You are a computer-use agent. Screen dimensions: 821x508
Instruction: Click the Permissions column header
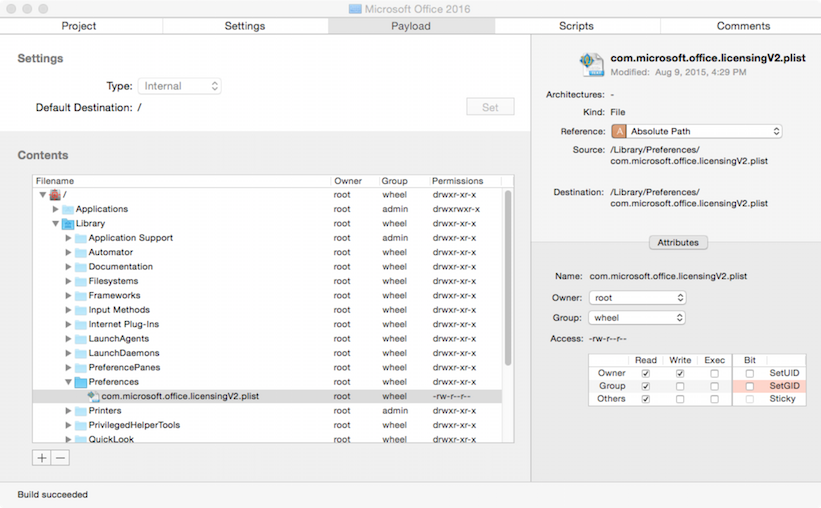tap(465, 181)
